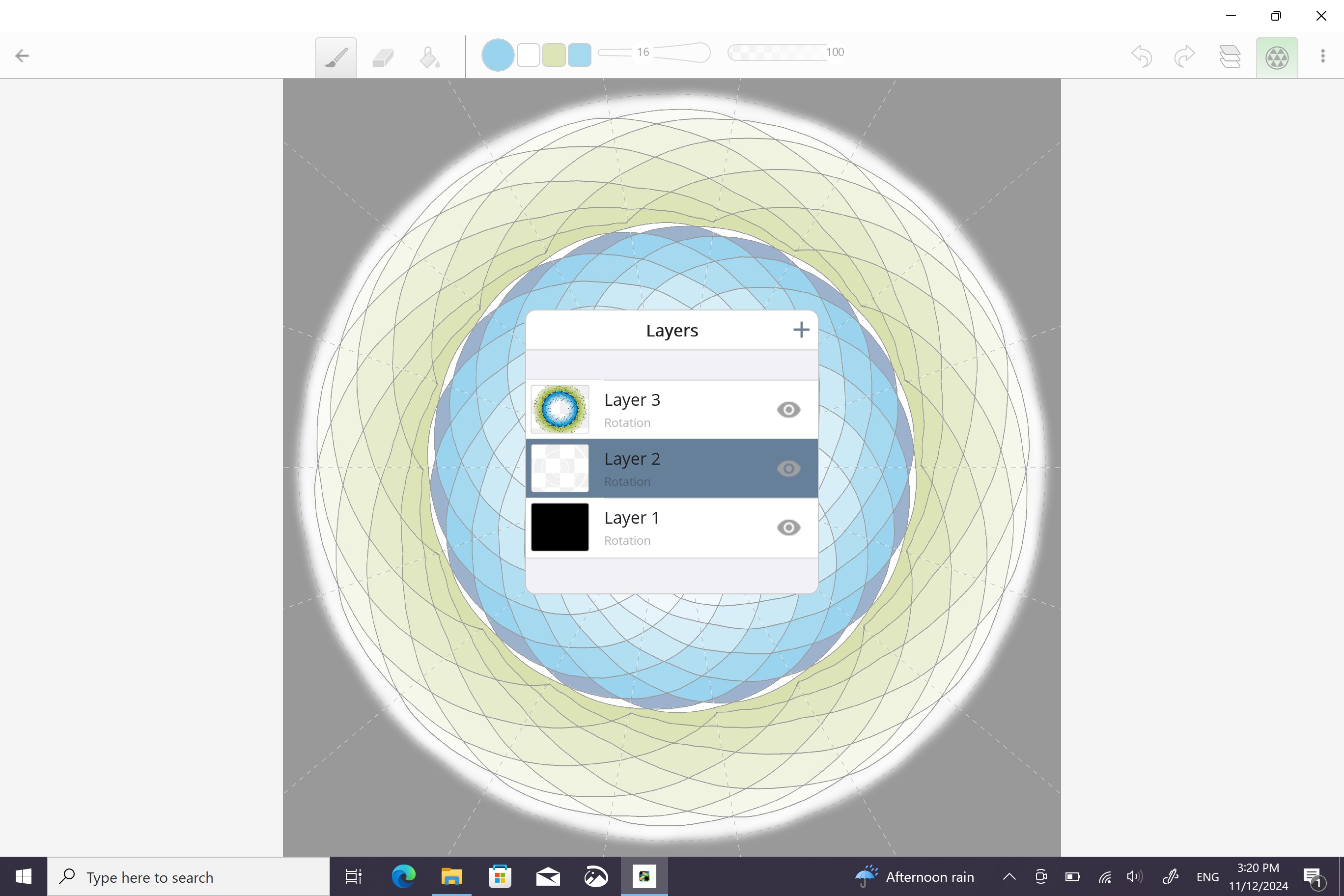Click the taskbar search box
This screenshot has height=896, width=1344.
(x=189, y=876)
